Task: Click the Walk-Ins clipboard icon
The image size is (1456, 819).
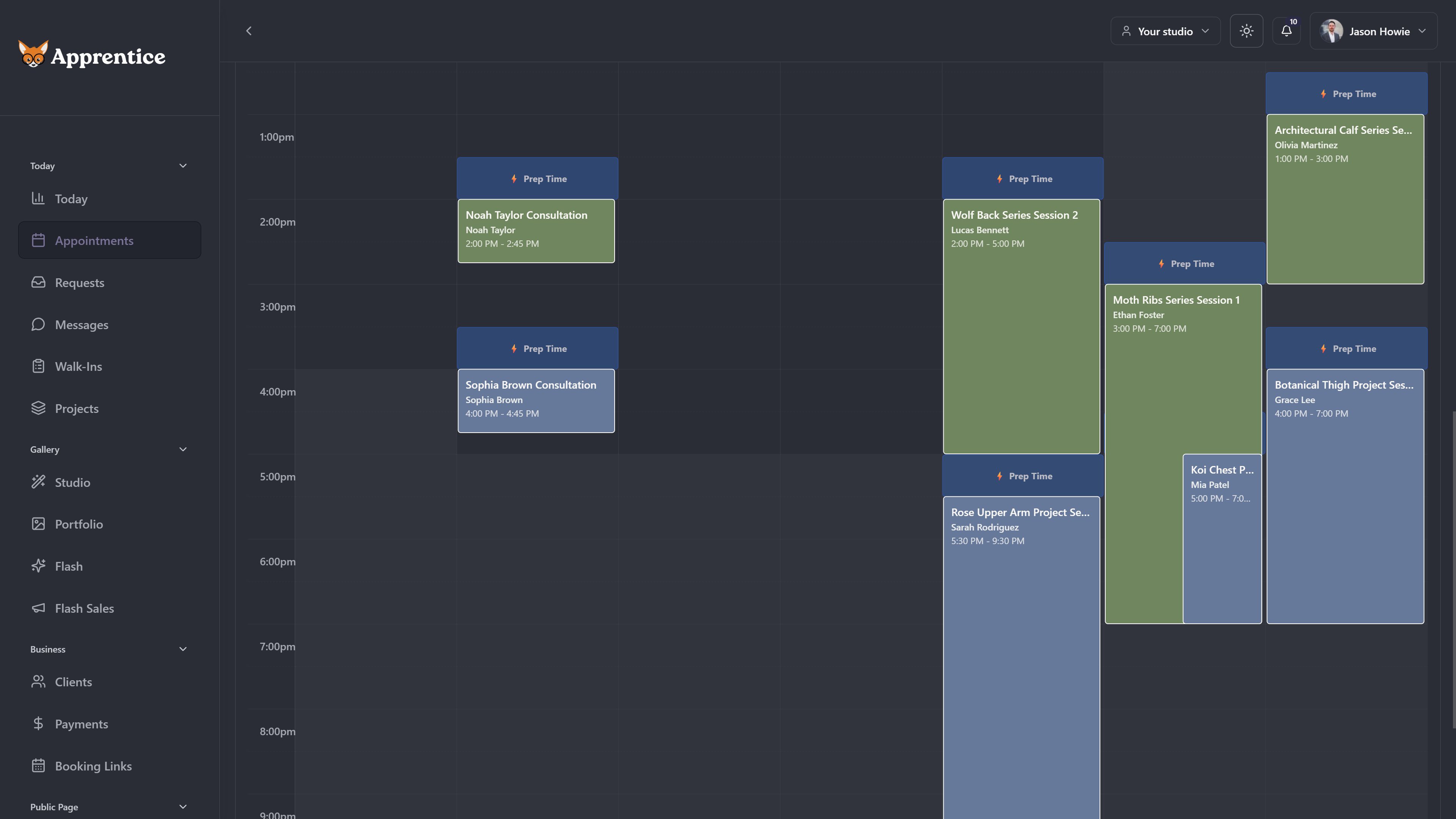Action: [x=38, y=366]
